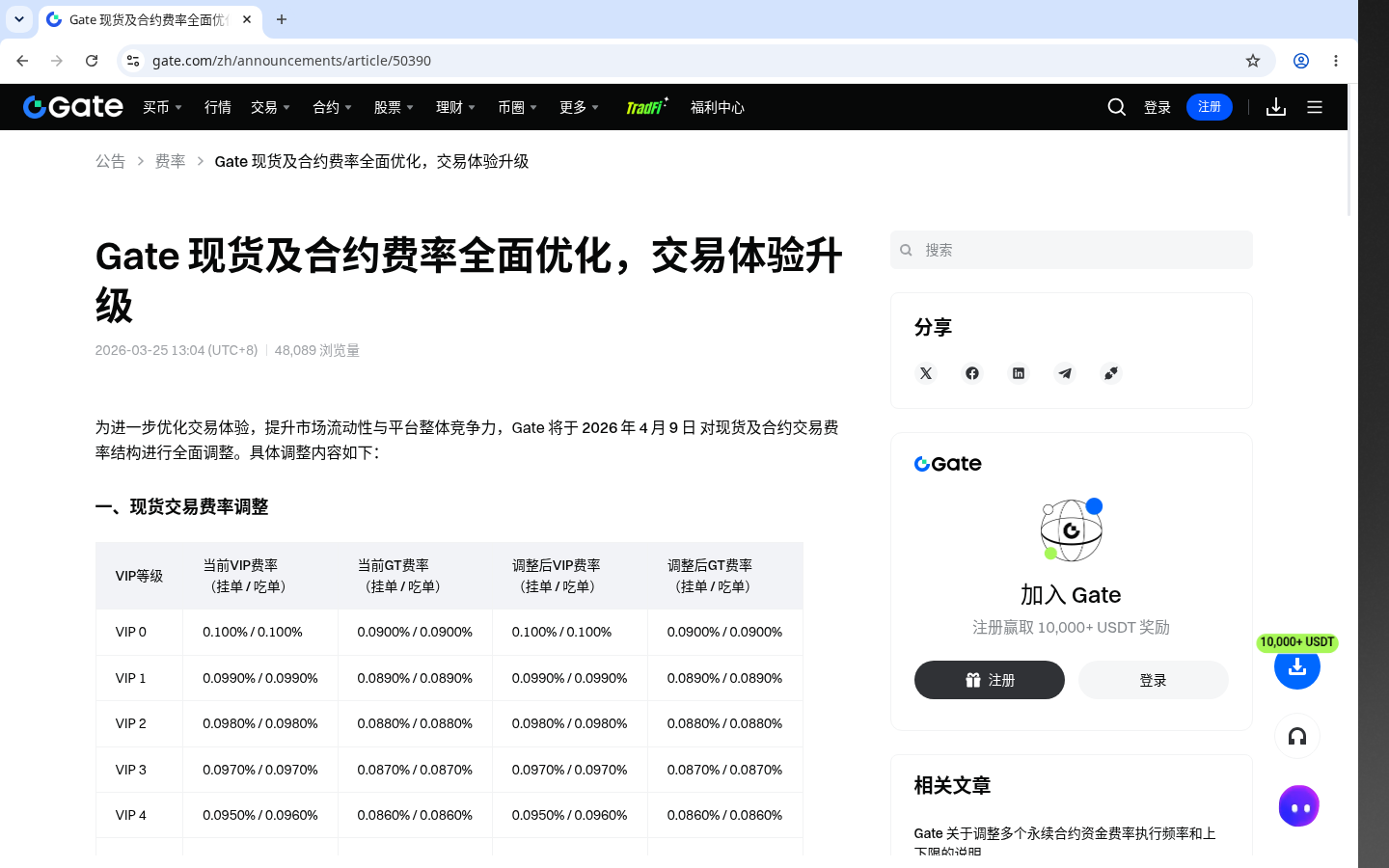Screen dimensions: 1389x868
Task: Open tab search dropdown arrow
Action: click(x=19, y=19)
